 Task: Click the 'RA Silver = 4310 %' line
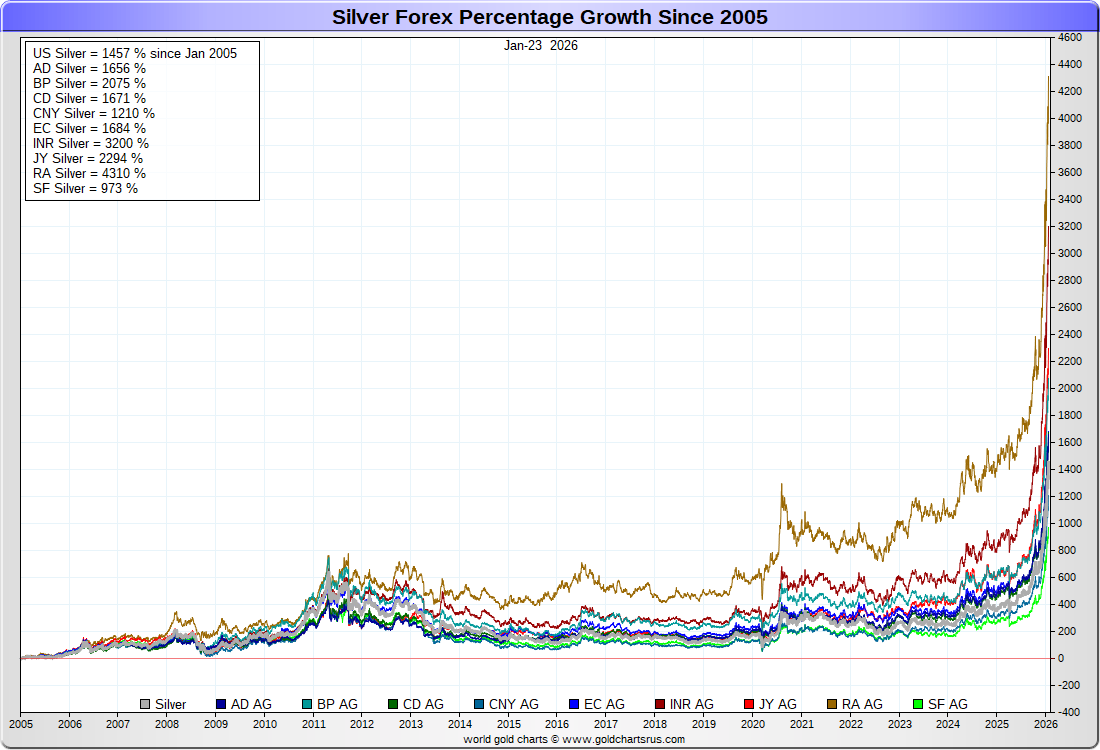pos(89,173)
